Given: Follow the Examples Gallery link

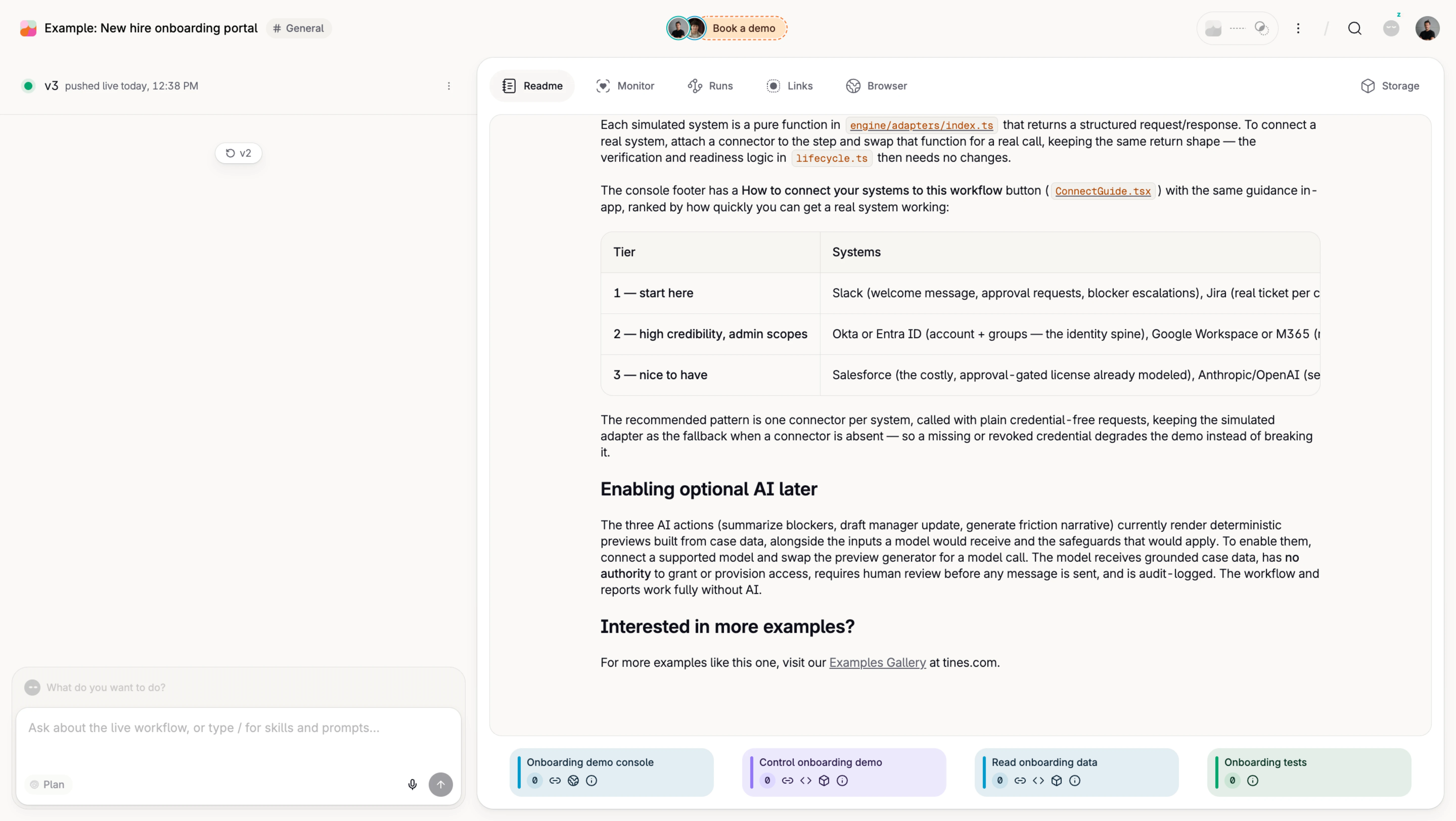Looking at the screenshot, I should [x=877, y=662].
